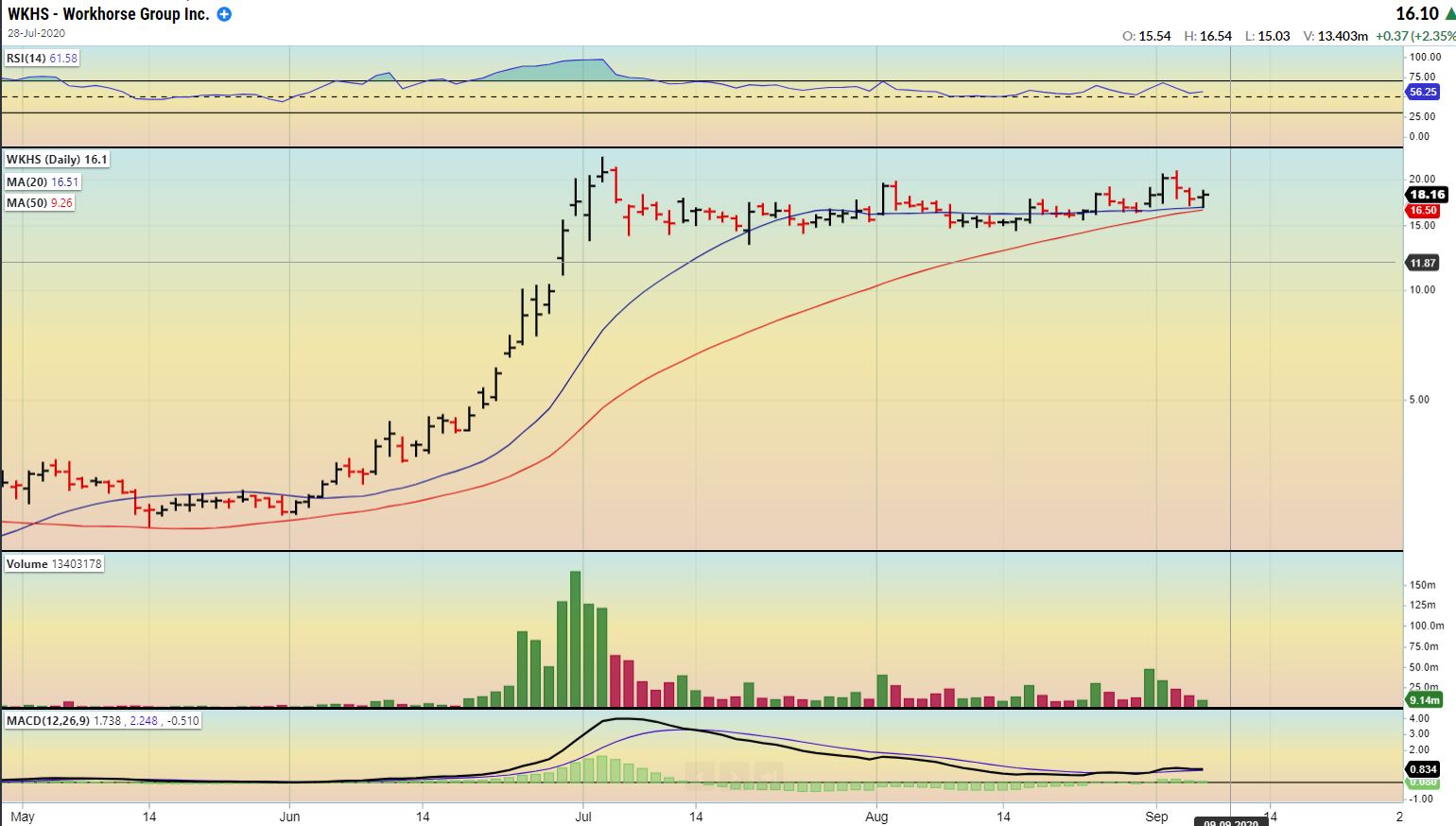This screenshot has width=1456, height=826.
Task: Click the open value O: 15.54
Action: point(1146,36)
